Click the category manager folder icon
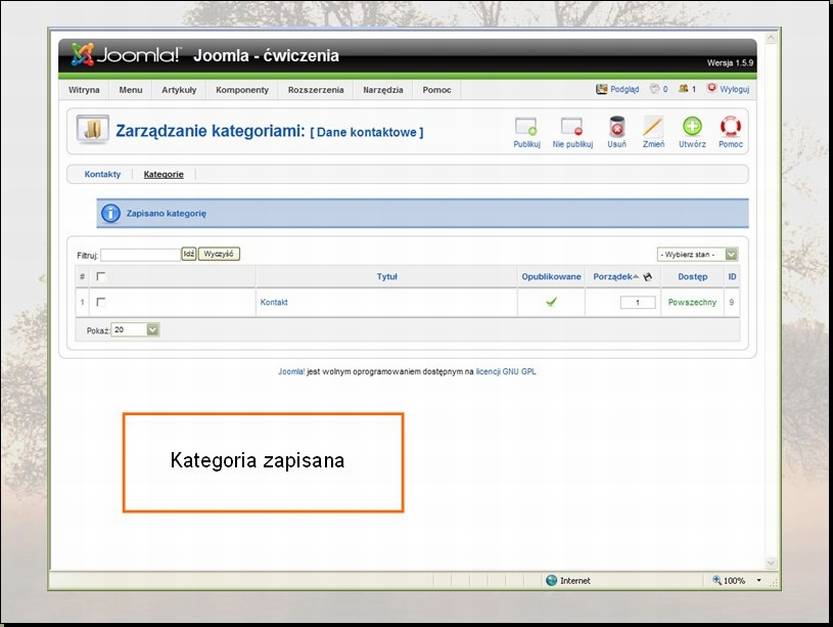Screen dimensions: 833x627 pos(92,129)
